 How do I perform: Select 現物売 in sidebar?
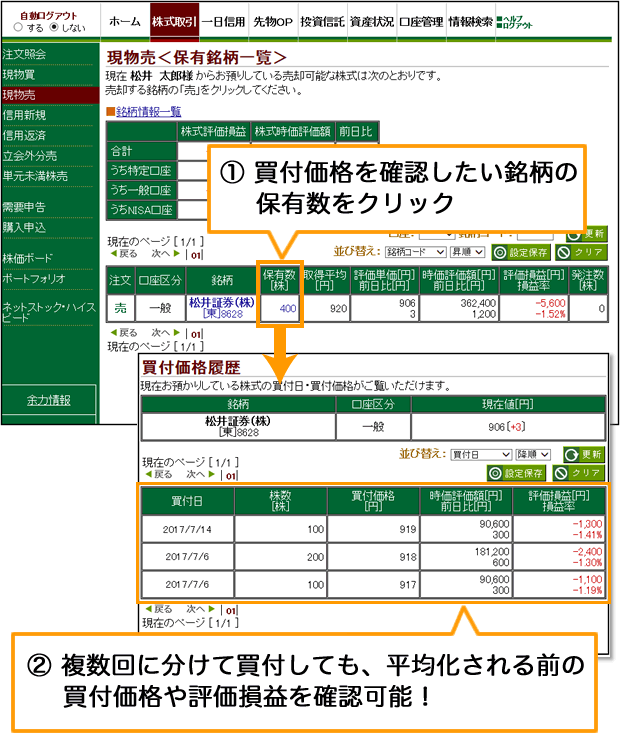50,95
